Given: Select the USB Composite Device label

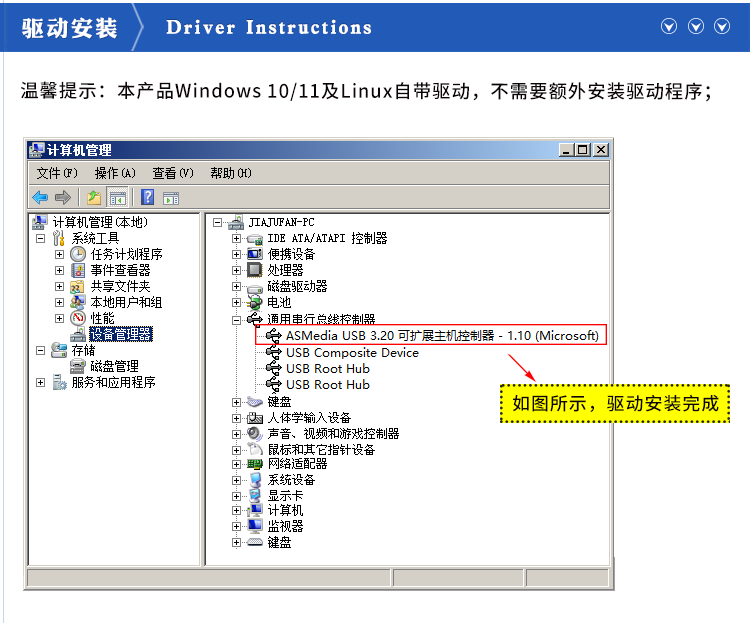Looking at the screenshot, I should (x=352, y=352).
